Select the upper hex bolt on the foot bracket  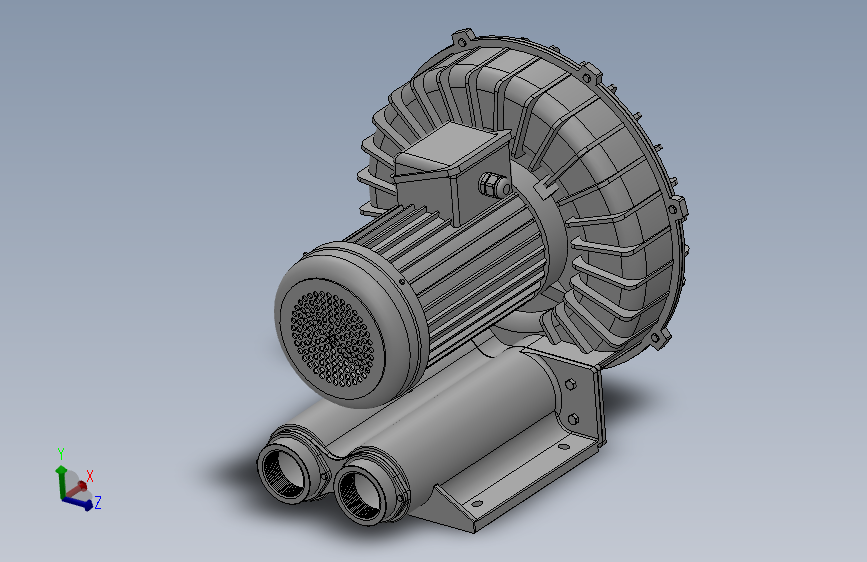pos(571,383)
